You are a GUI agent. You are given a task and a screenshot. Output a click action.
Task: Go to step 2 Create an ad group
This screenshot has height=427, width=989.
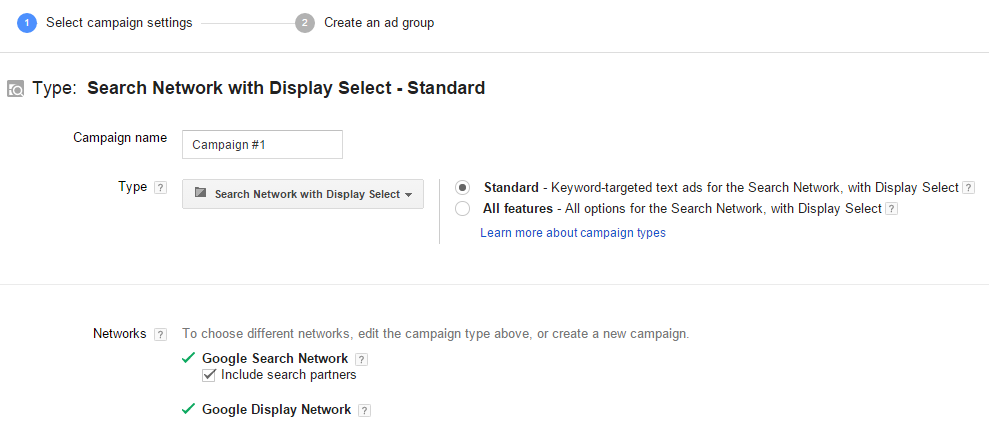(x=365, y=23)
